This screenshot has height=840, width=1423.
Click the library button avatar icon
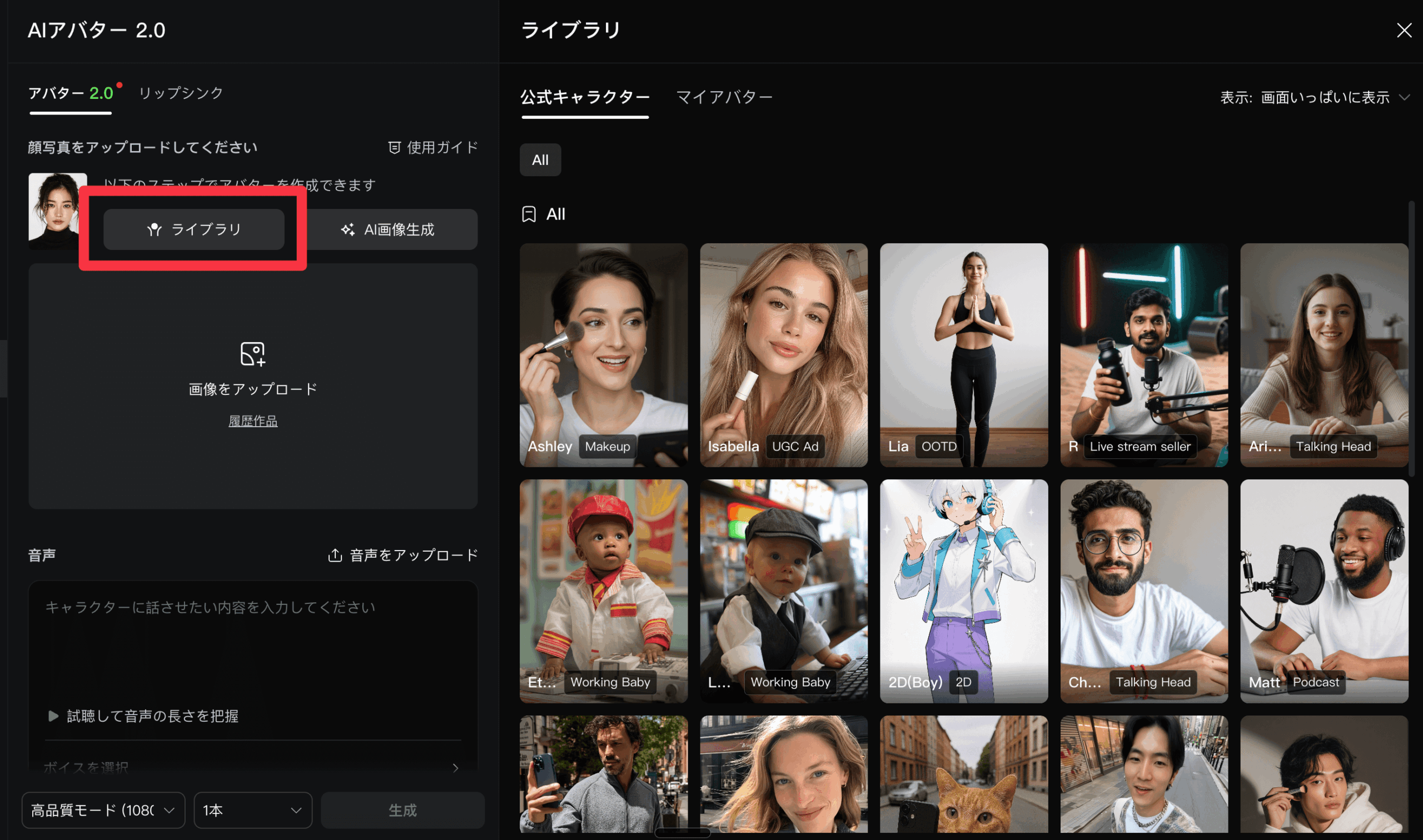(154, 229)
